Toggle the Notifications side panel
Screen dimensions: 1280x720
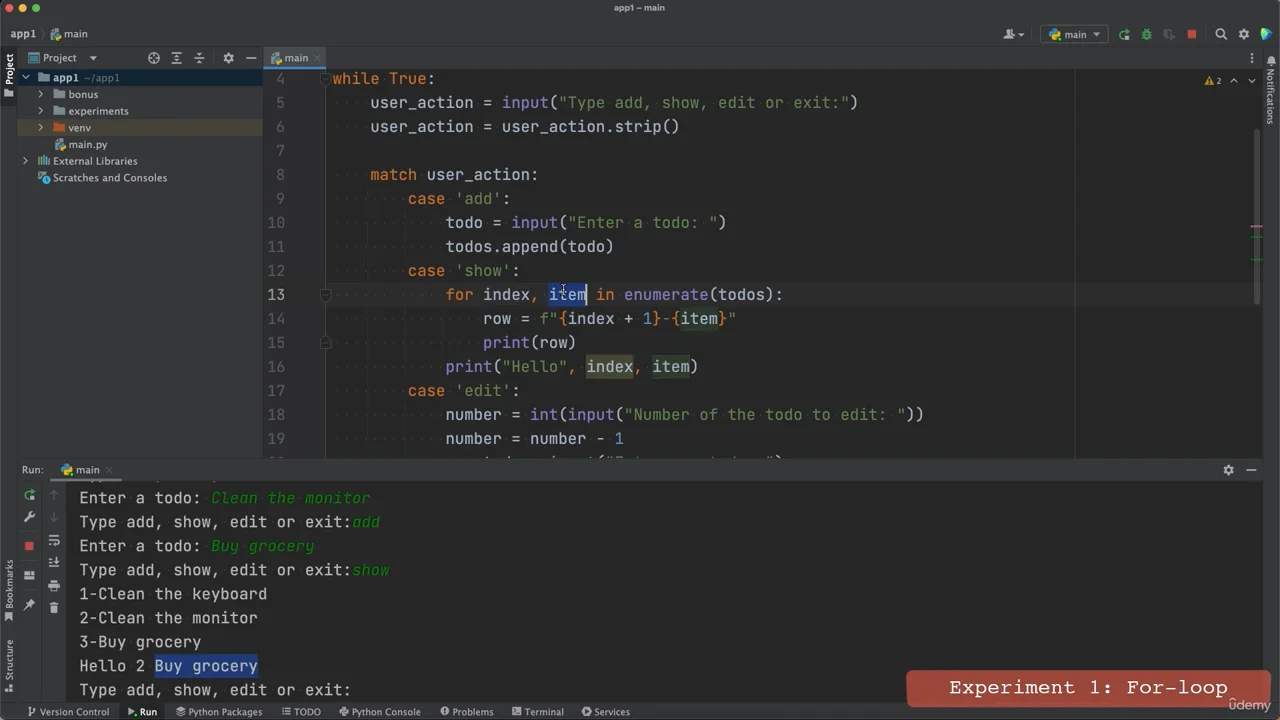click(x=1271, y=89)
